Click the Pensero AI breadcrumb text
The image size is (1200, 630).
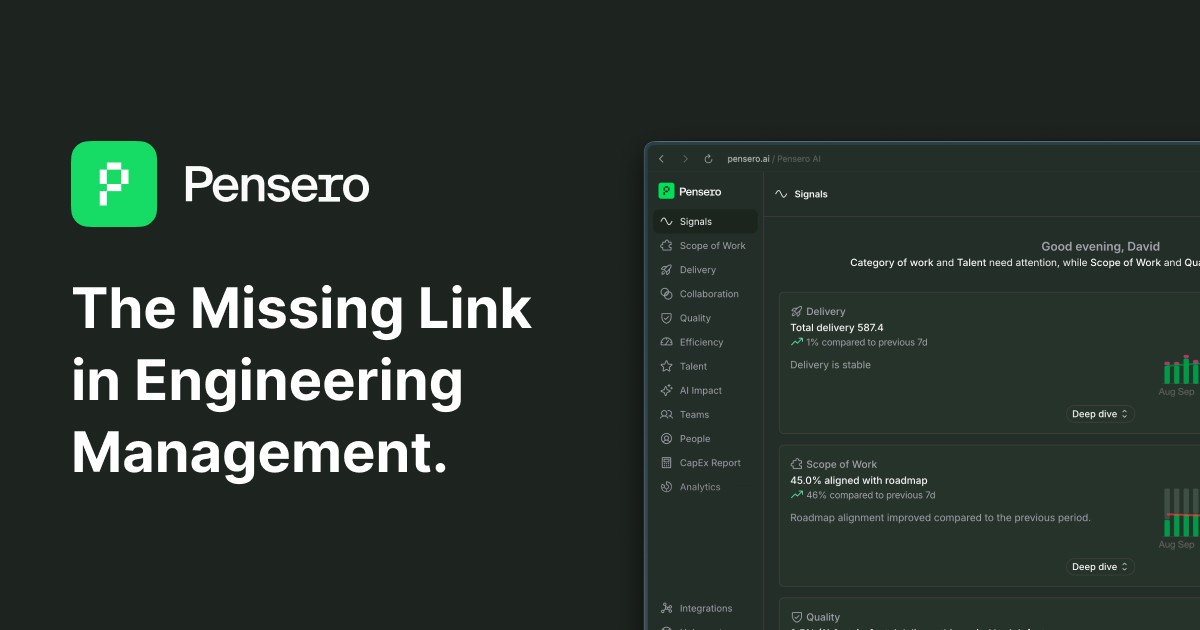[799, 159]
